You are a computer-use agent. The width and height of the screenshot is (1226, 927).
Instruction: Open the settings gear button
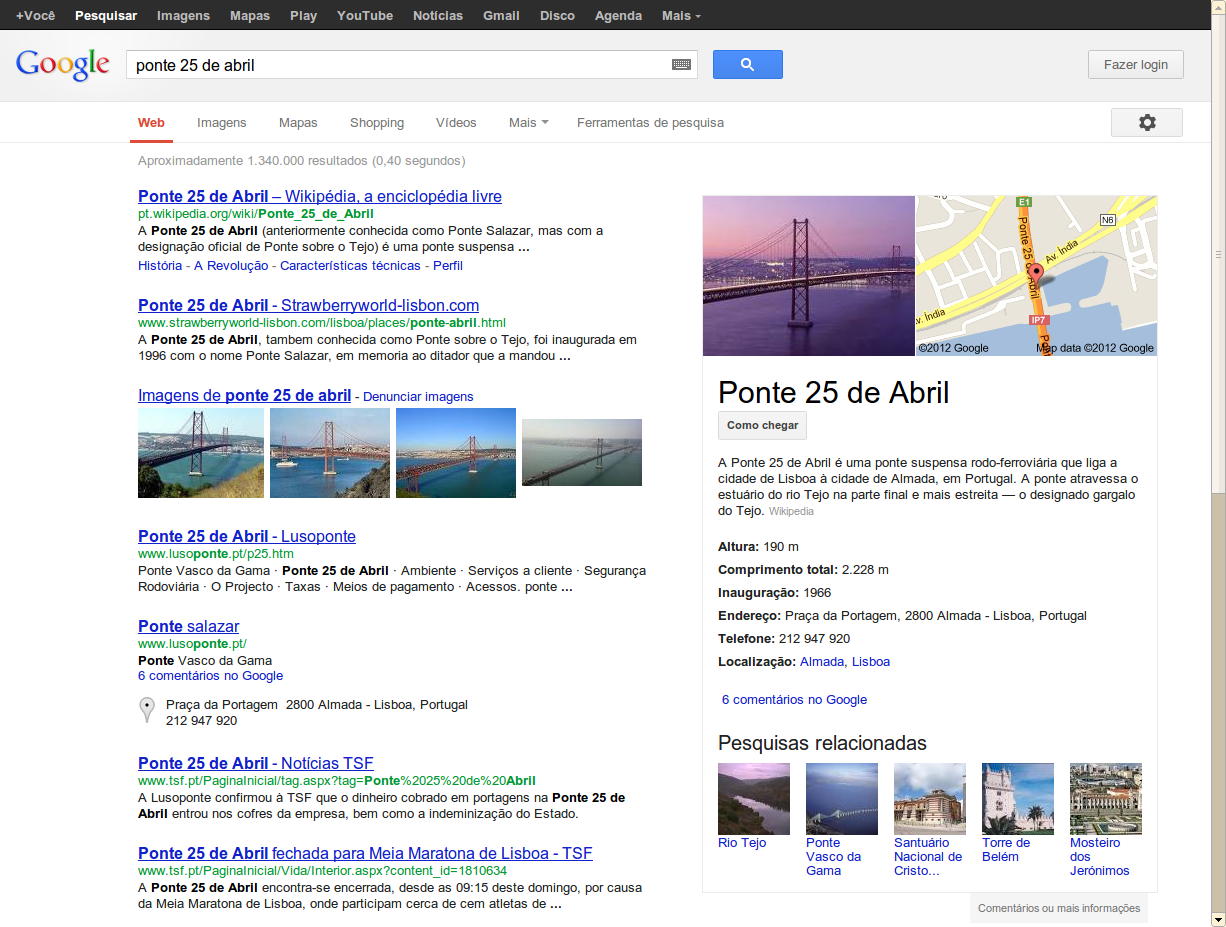click(x=1146, y=122)
